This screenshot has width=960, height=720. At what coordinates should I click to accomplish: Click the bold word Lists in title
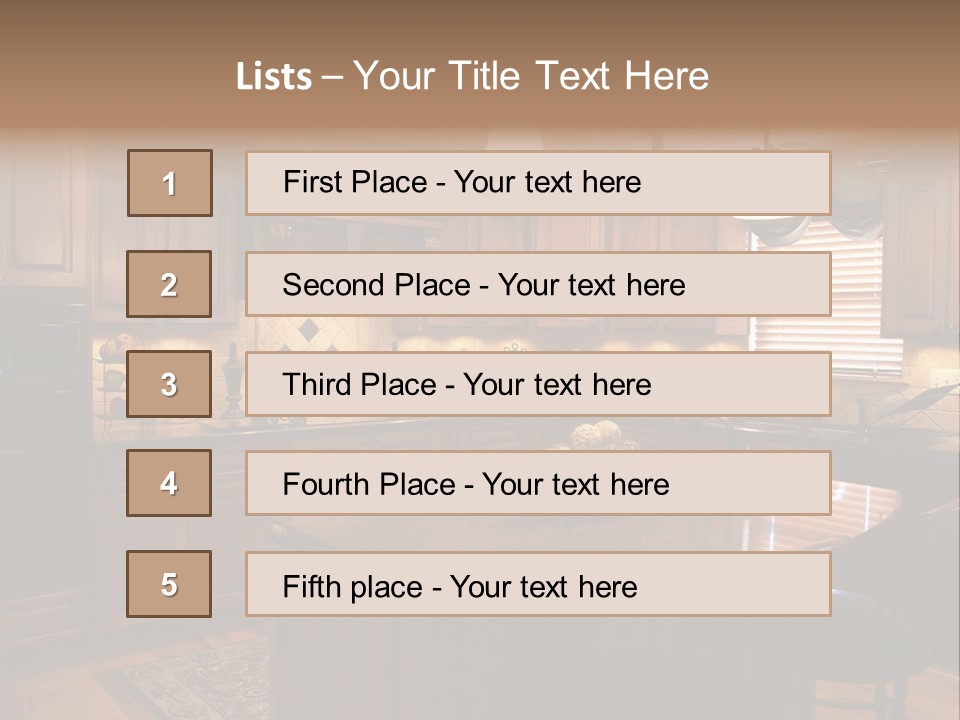point(273,77)
